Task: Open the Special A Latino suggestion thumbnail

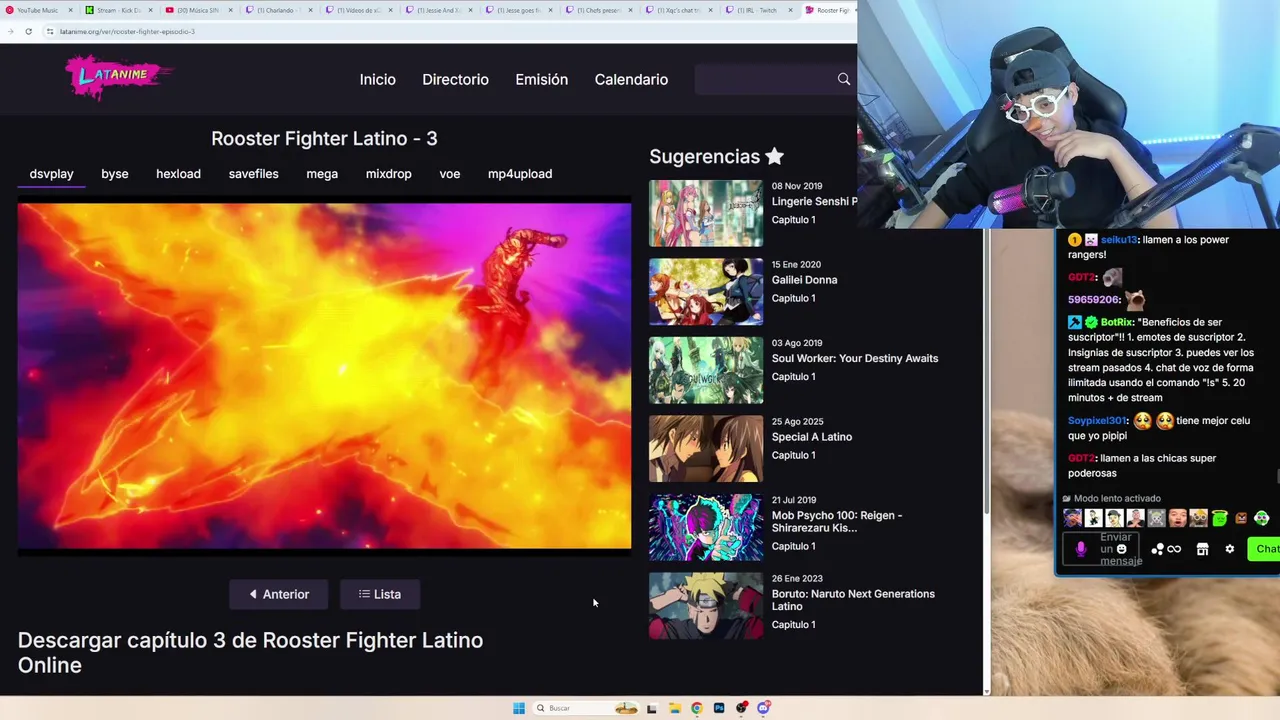Action: [x=706, y=449]
